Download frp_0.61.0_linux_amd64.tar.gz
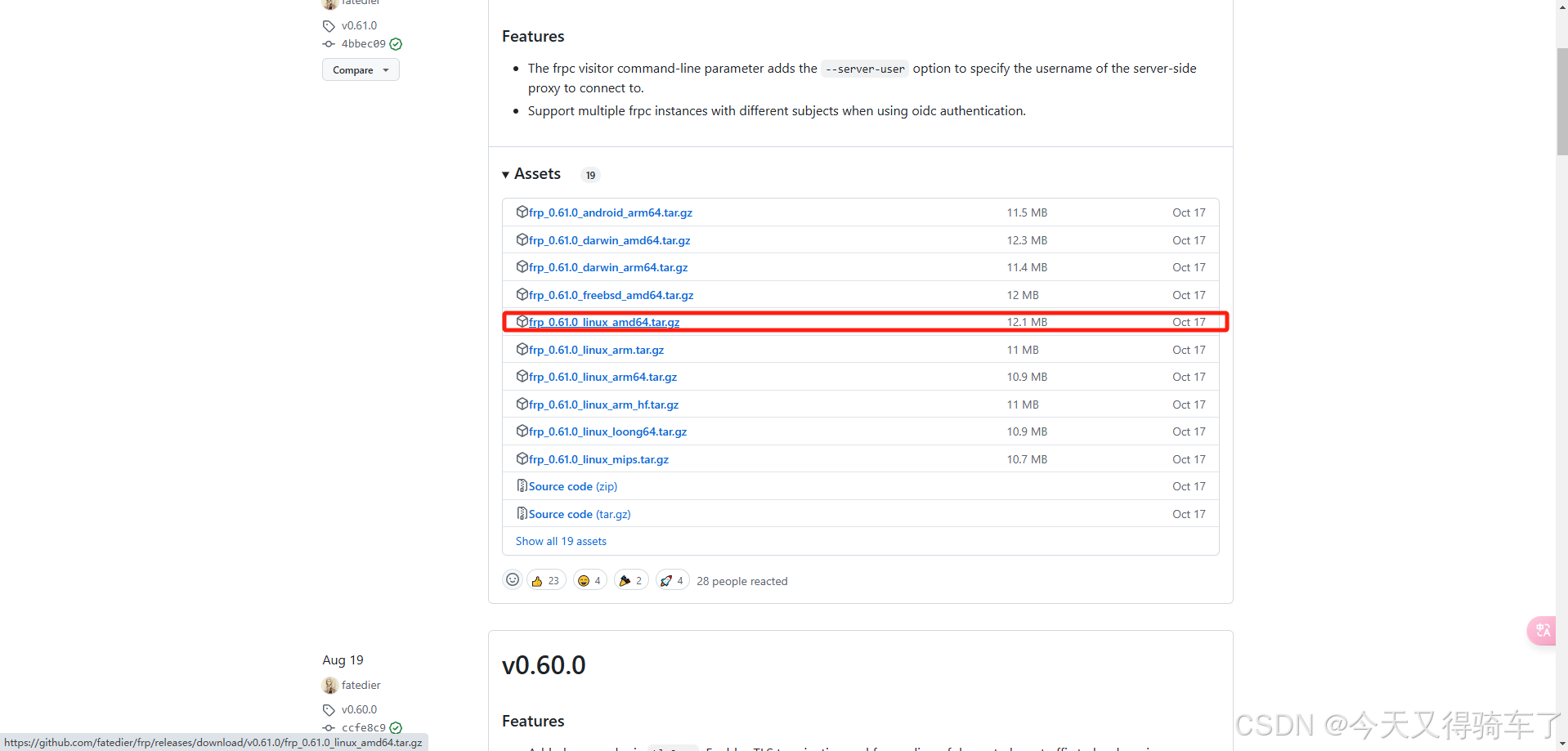 point(604,322)
